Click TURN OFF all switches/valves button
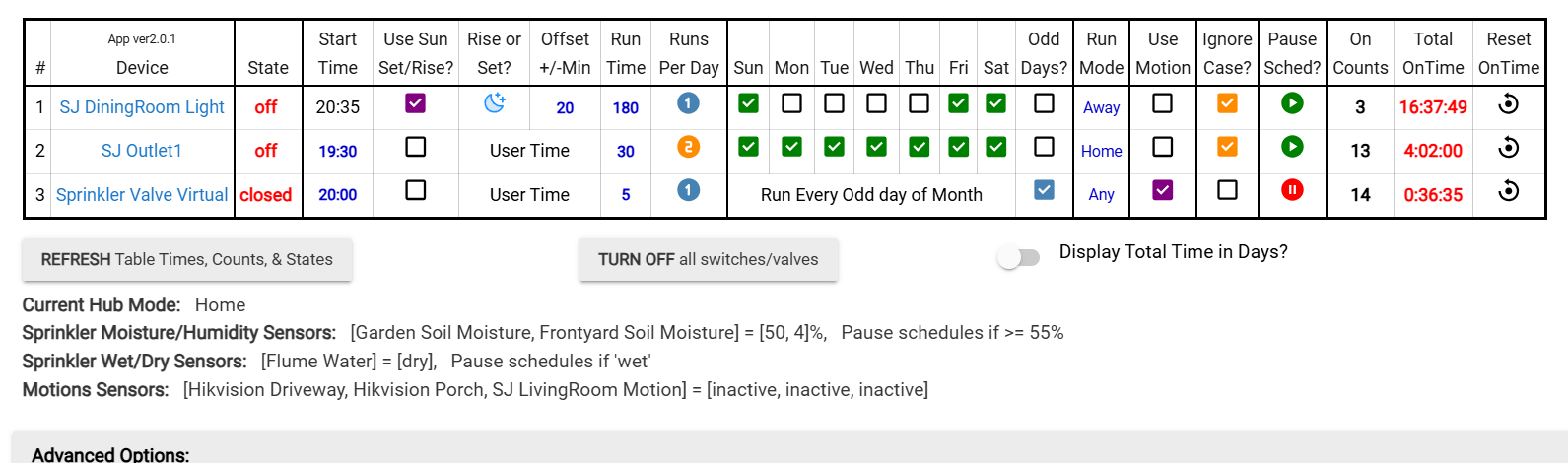Viewport: 1568px width, 463px height. [709, 260]
